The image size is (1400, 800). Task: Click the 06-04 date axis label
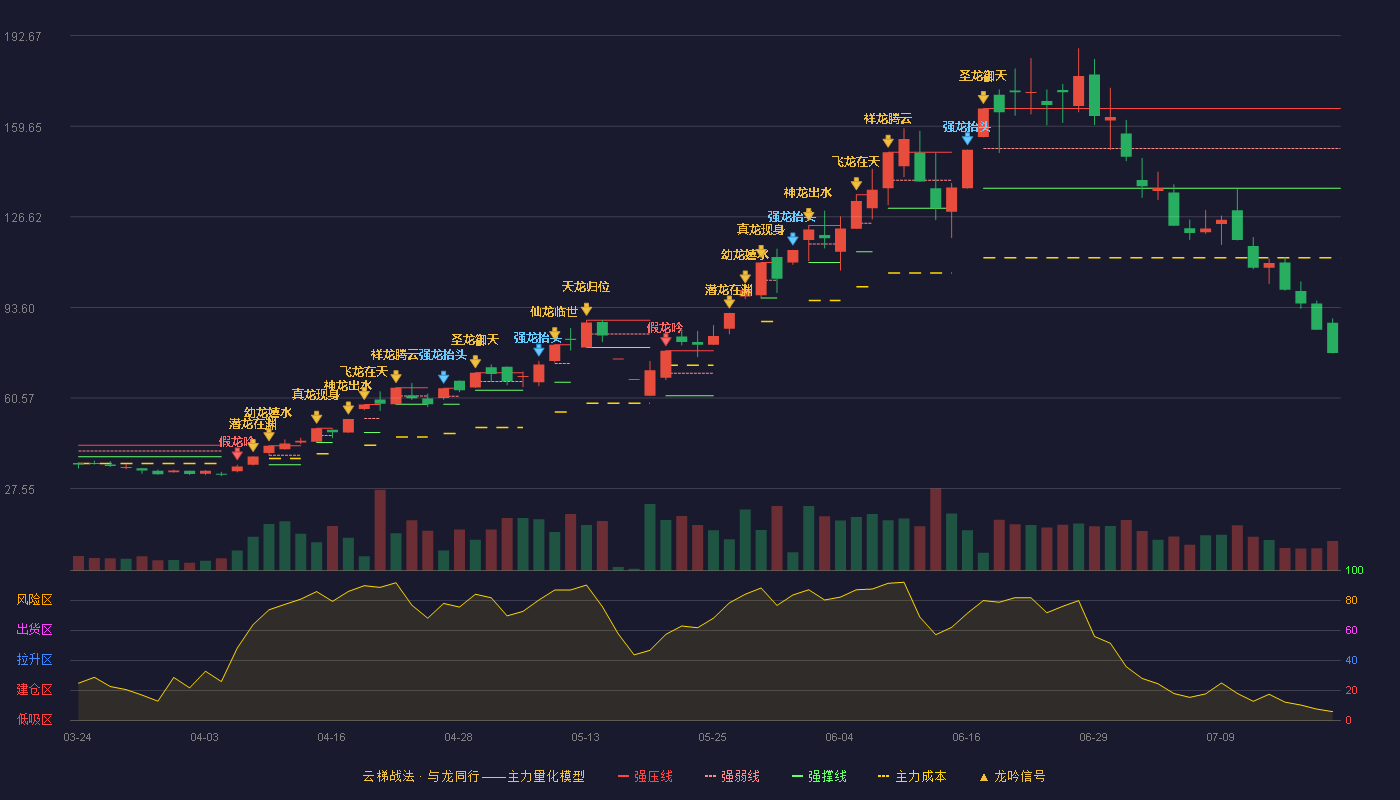pyautogui.click(x=839, y=737)
